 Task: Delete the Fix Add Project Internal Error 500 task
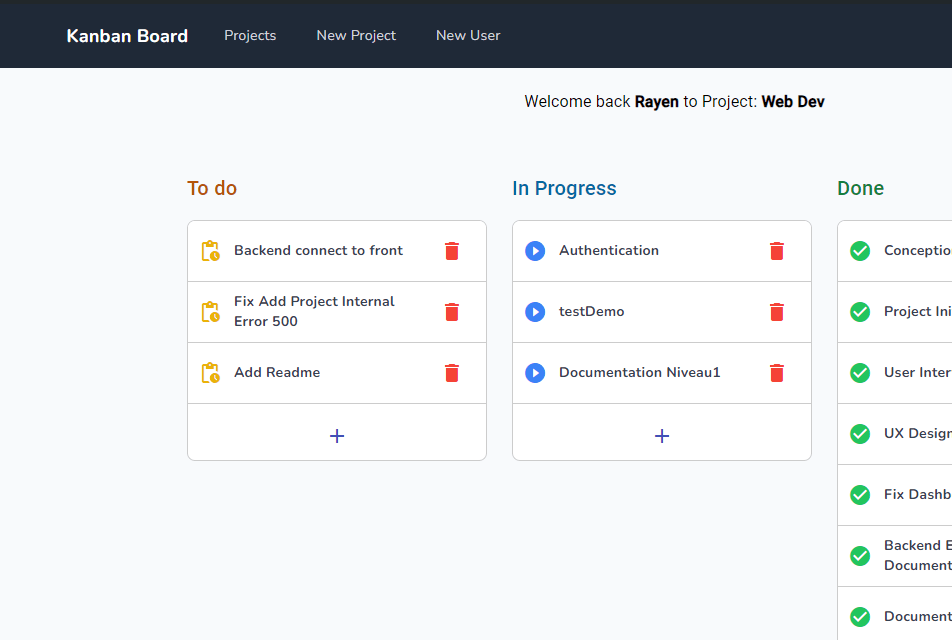click(x=451, y=311)
